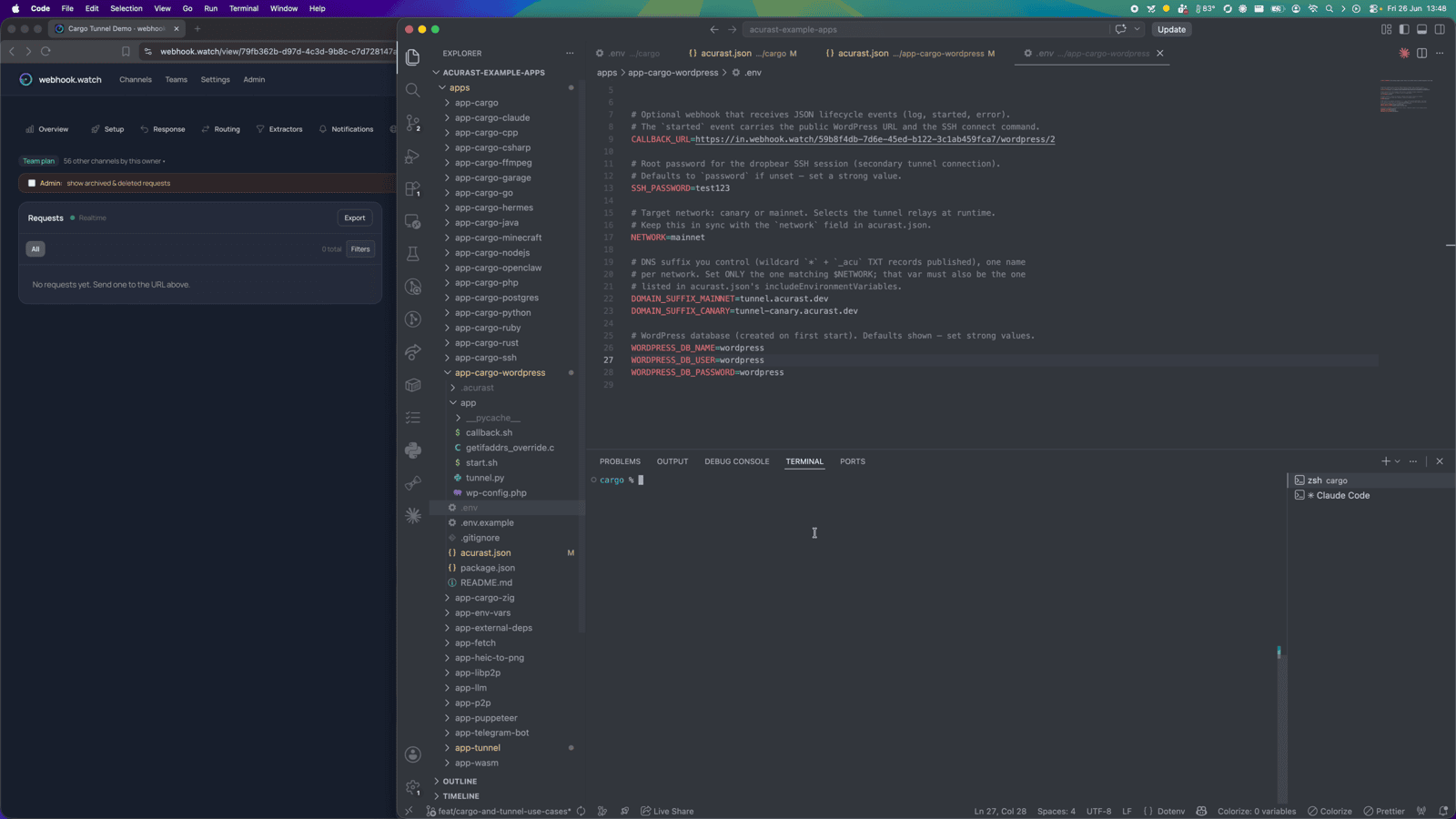Split the editor to the right

(1421, 53)
